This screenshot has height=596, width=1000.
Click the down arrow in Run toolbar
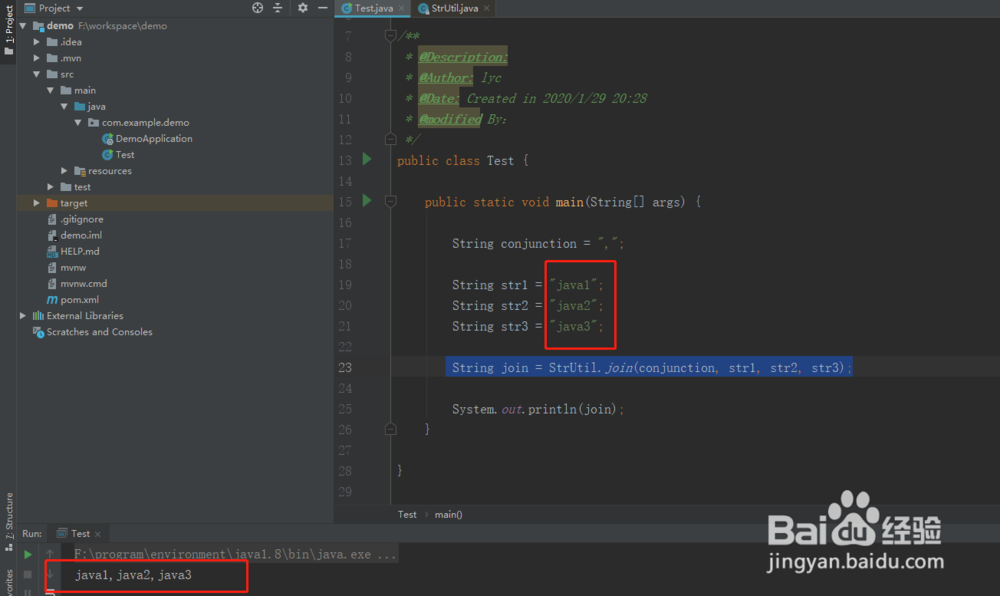(50, 574)
